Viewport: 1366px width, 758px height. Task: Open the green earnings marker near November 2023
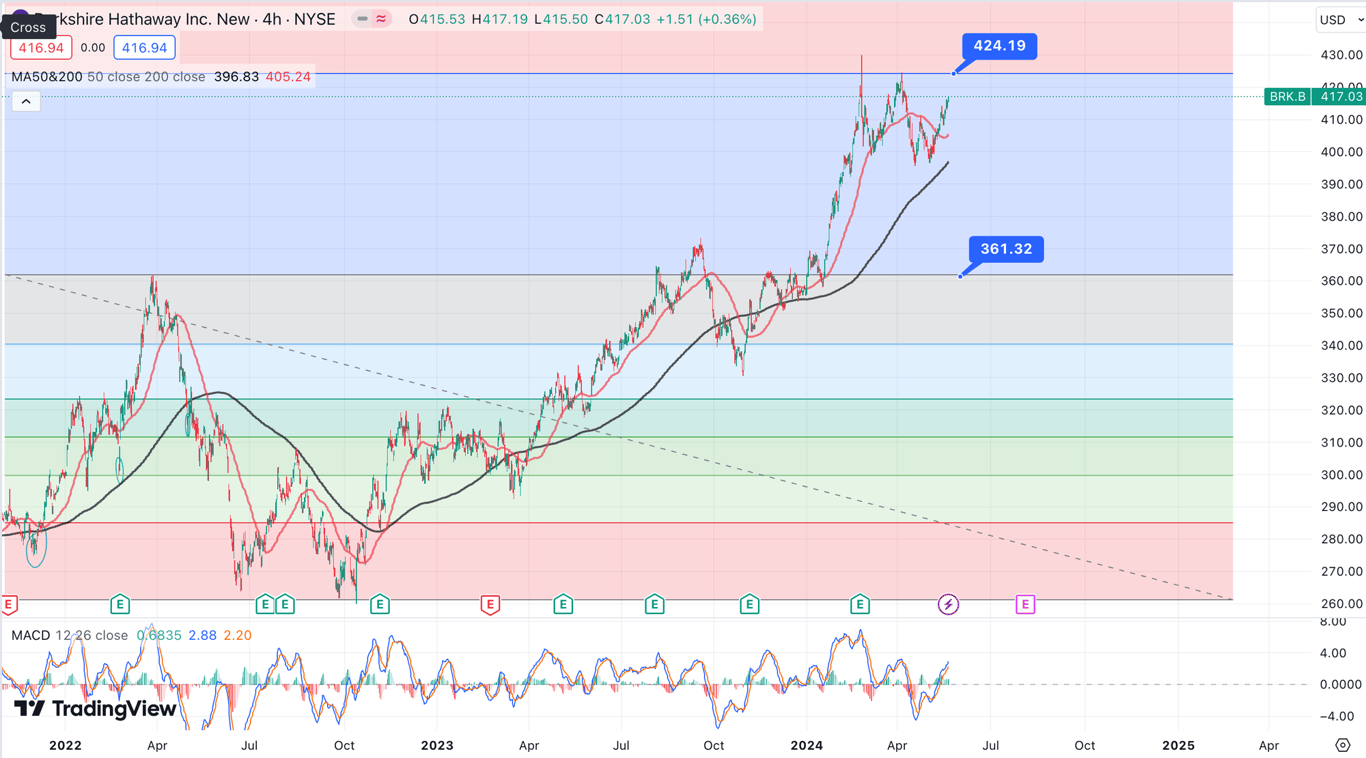(x=749, y=604)
